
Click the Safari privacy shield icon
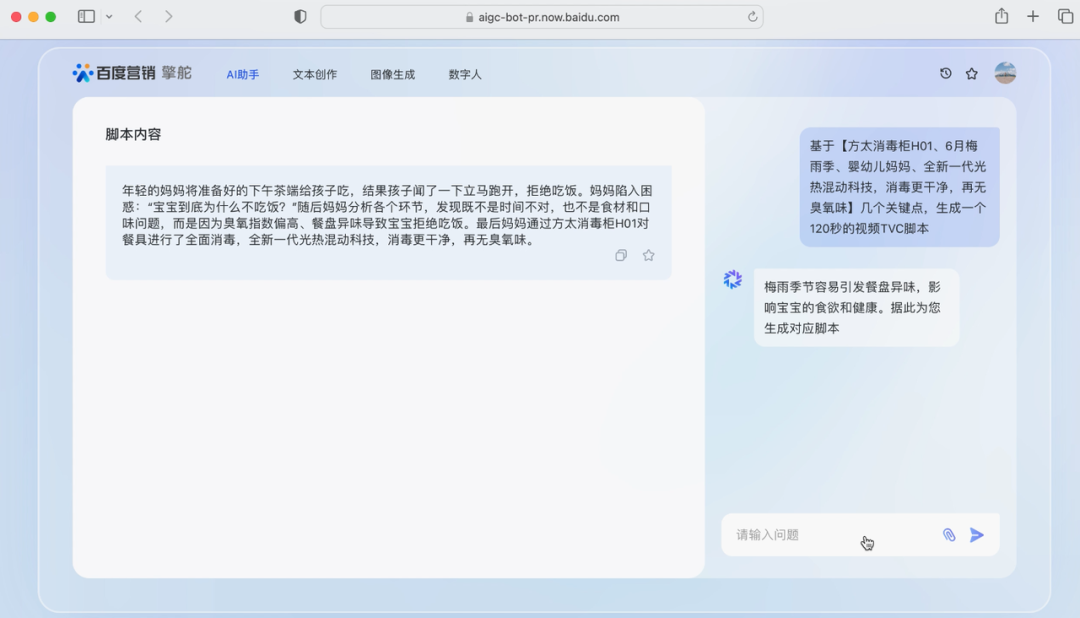click(x=300, y=17)
